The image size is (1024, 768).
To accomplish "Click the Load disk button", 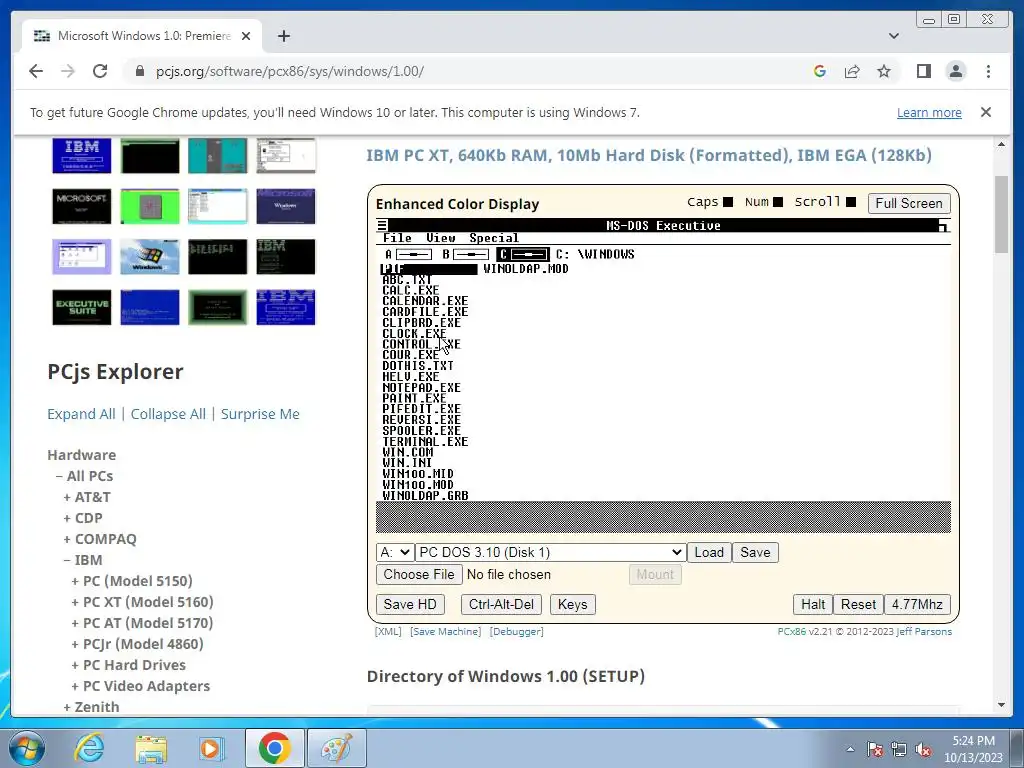I will [709, 552].
